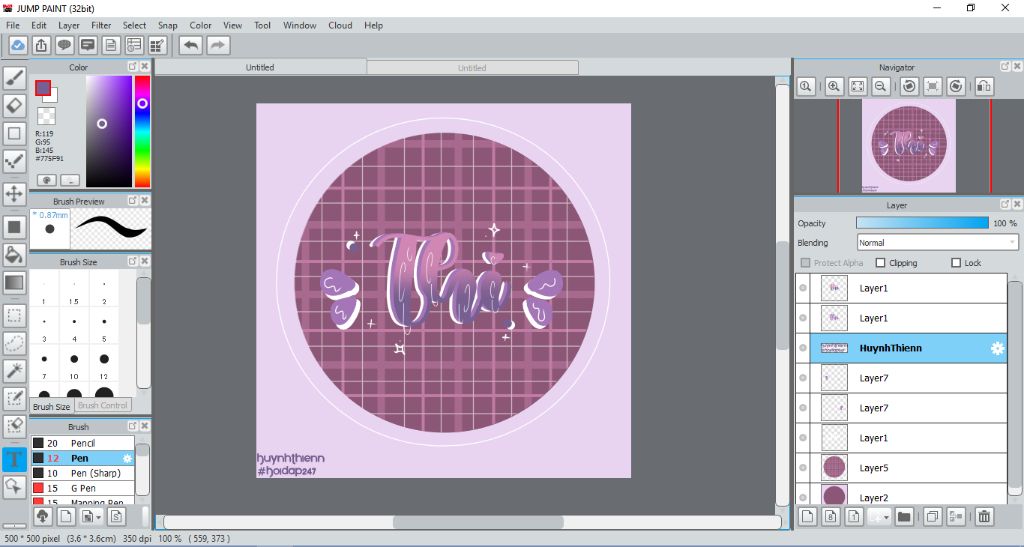Select the Magic Wand tool
This screenshot has width=1024, height=547.
(x=14, y=371)
